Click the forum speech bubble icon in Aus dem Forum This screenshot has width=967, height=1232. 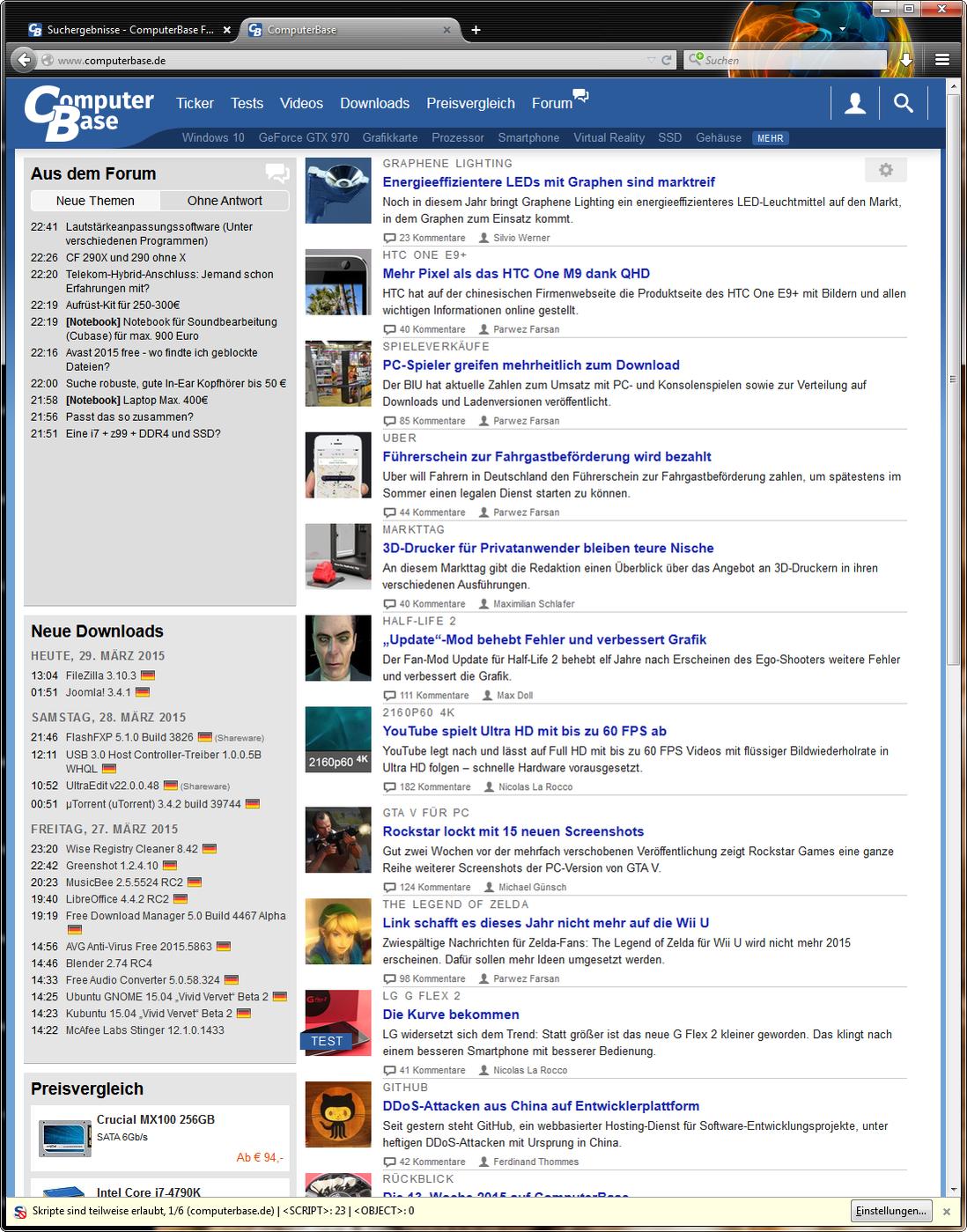(x=277, y=173)
